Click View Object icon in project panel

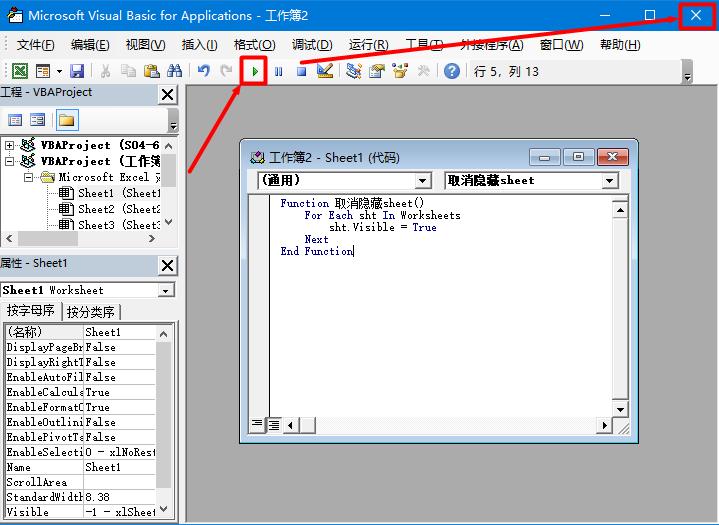coord(38,120)
